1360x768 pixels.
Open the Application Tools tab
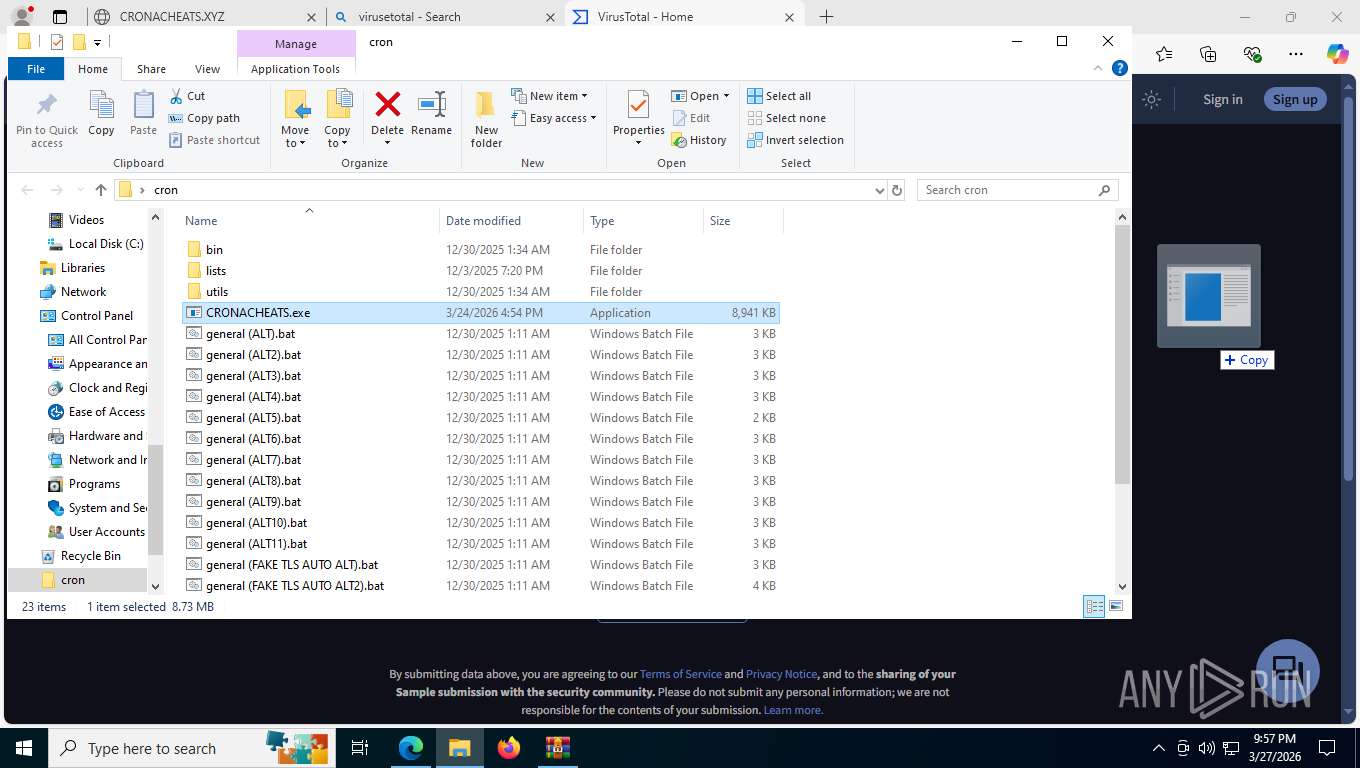click(295, 69)
